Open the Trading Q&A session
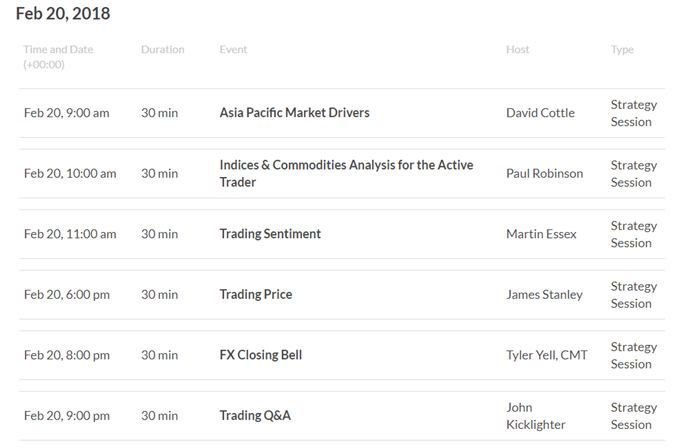 255,415
